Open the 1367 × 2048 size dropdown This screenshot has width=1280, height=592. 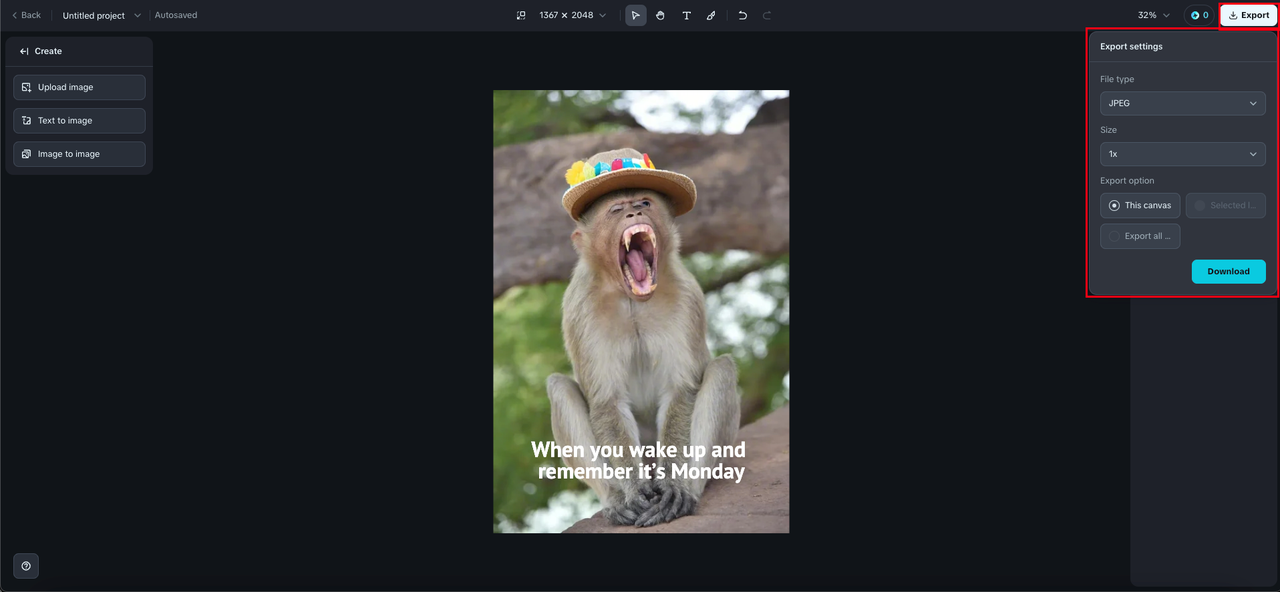coord(573,15)
